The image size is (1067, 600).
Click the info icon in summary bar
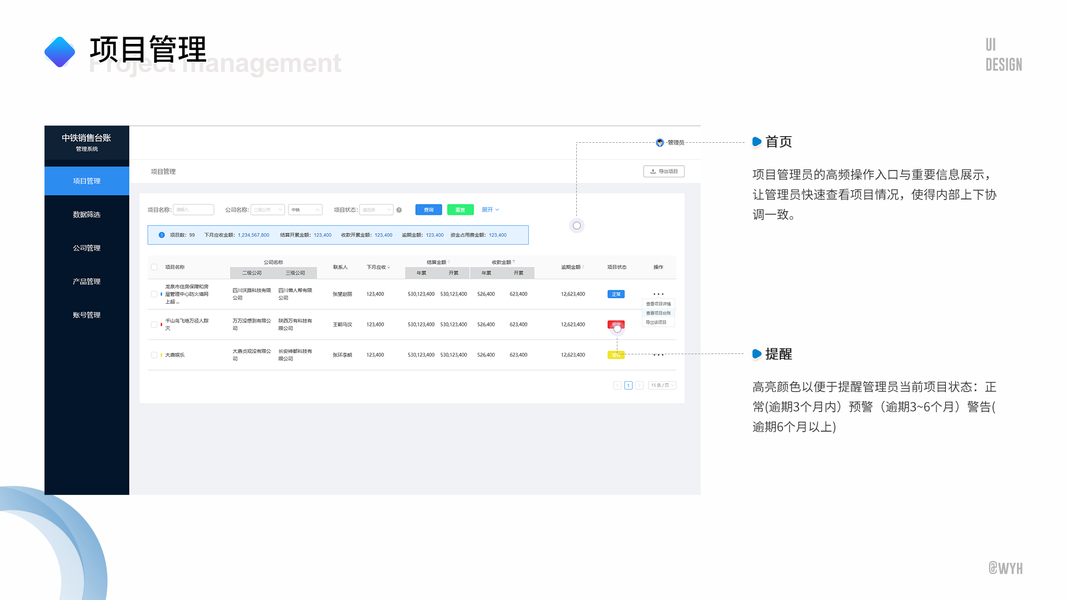[161, 235]
